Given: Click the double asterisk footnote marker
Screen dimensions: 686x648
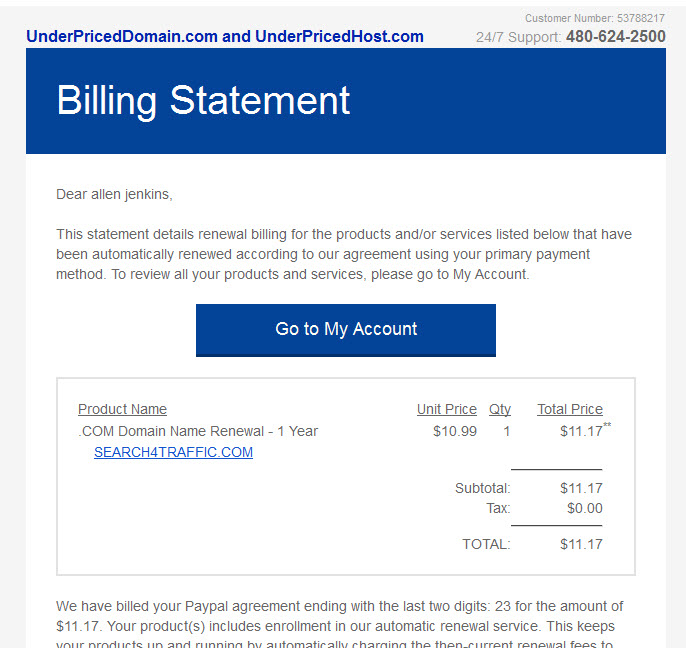Looking at the screenshot, I should tap(607, 424).
